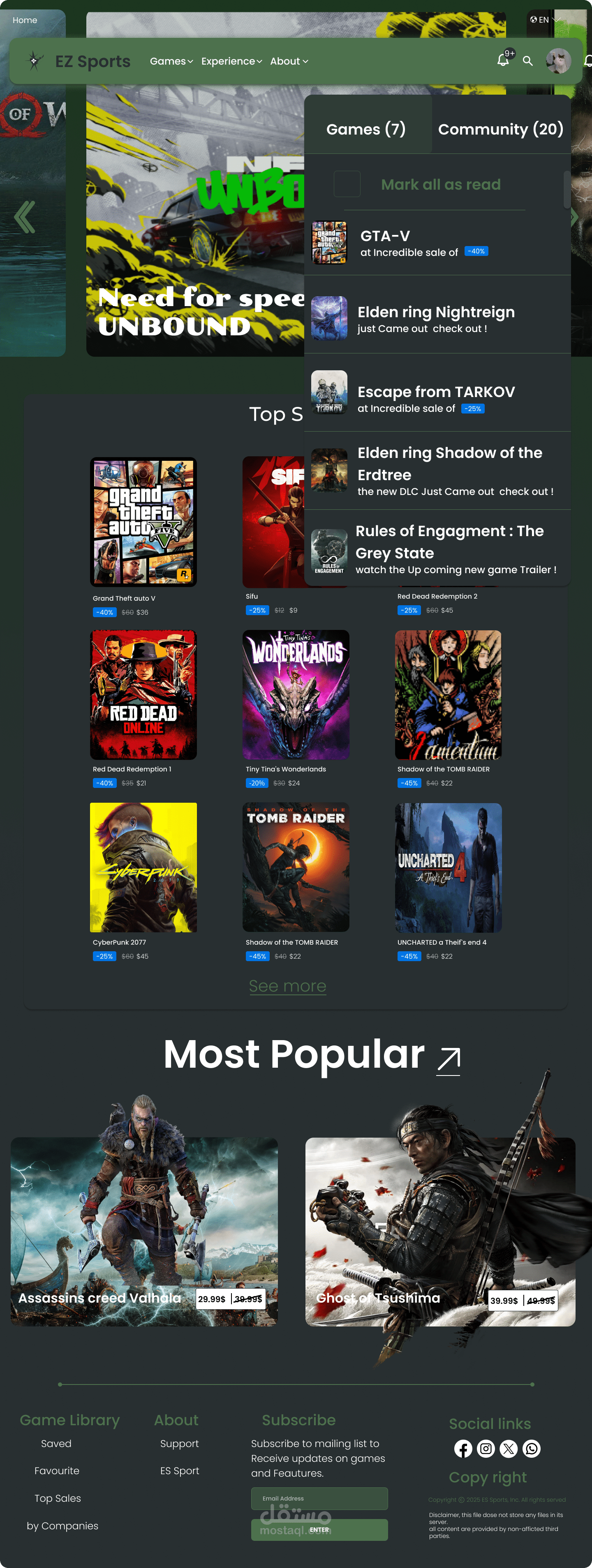The image size is (592, 1568).
Task: Switch to the Games (7) tab
Action: click(366, 129)
